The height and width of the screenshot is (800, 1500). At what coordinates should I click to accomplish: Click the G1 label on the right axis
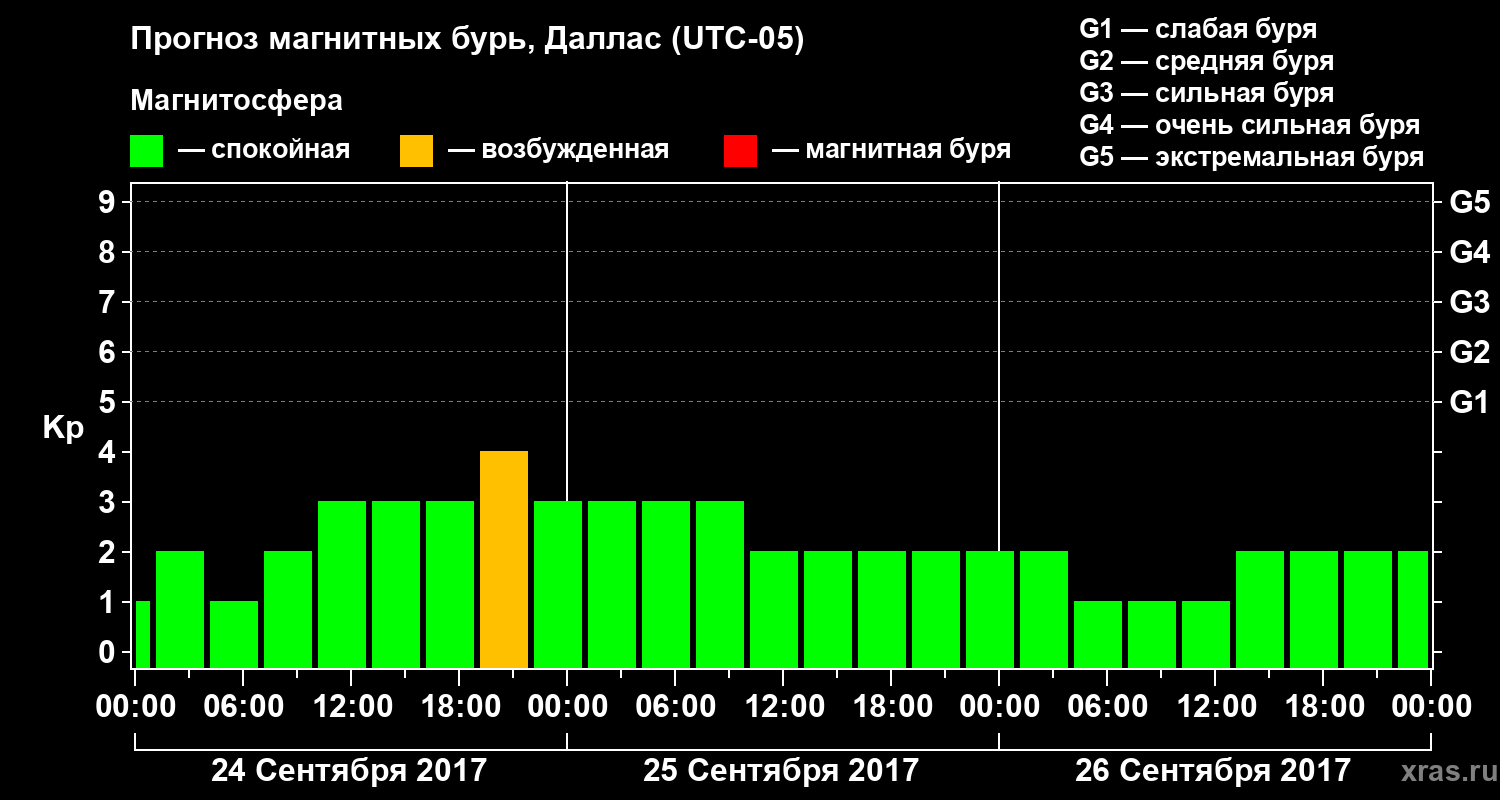(1470, 402)
